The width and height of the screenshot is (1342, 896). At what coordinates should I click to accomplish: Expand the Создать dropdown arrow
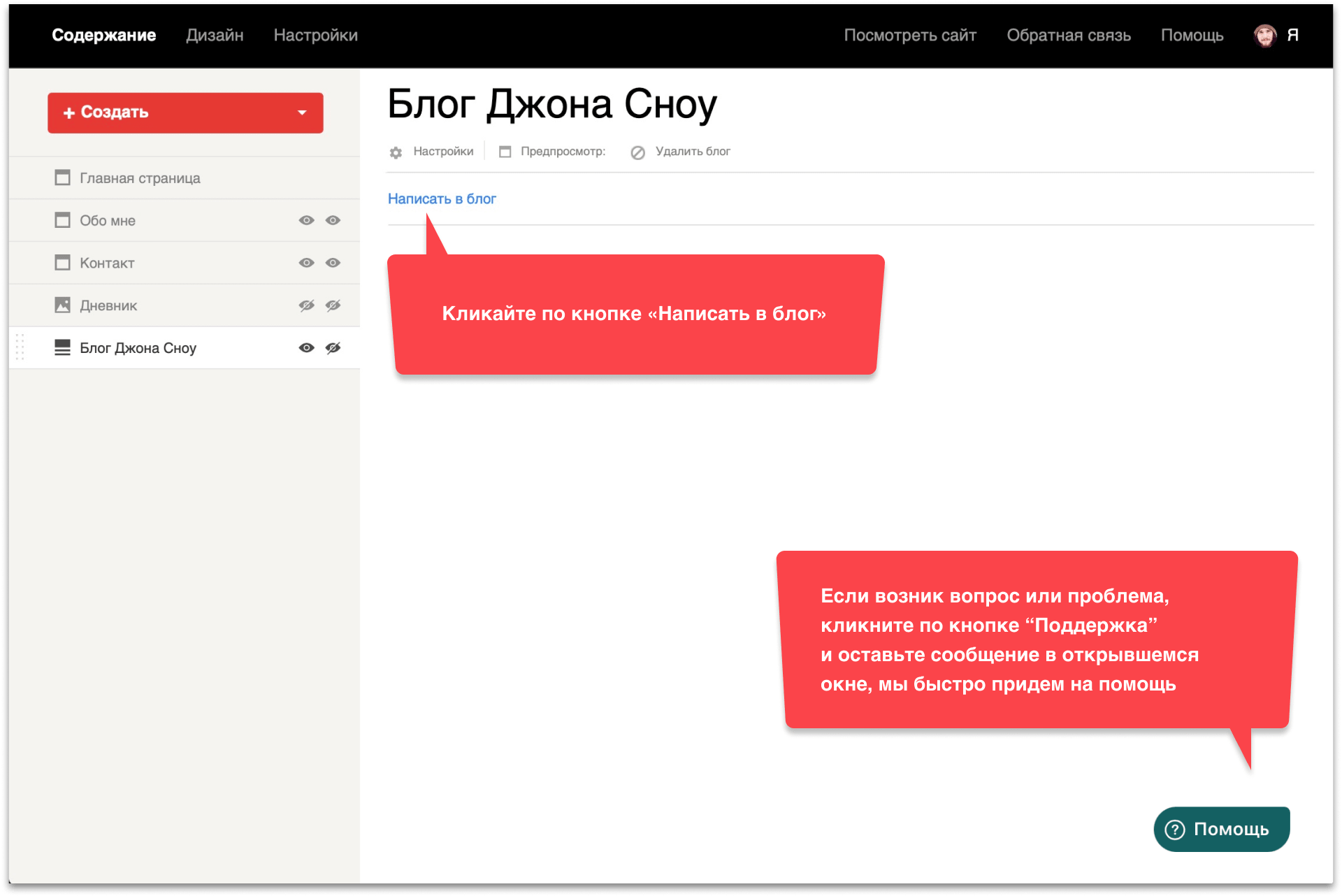[x=302, y=113]
